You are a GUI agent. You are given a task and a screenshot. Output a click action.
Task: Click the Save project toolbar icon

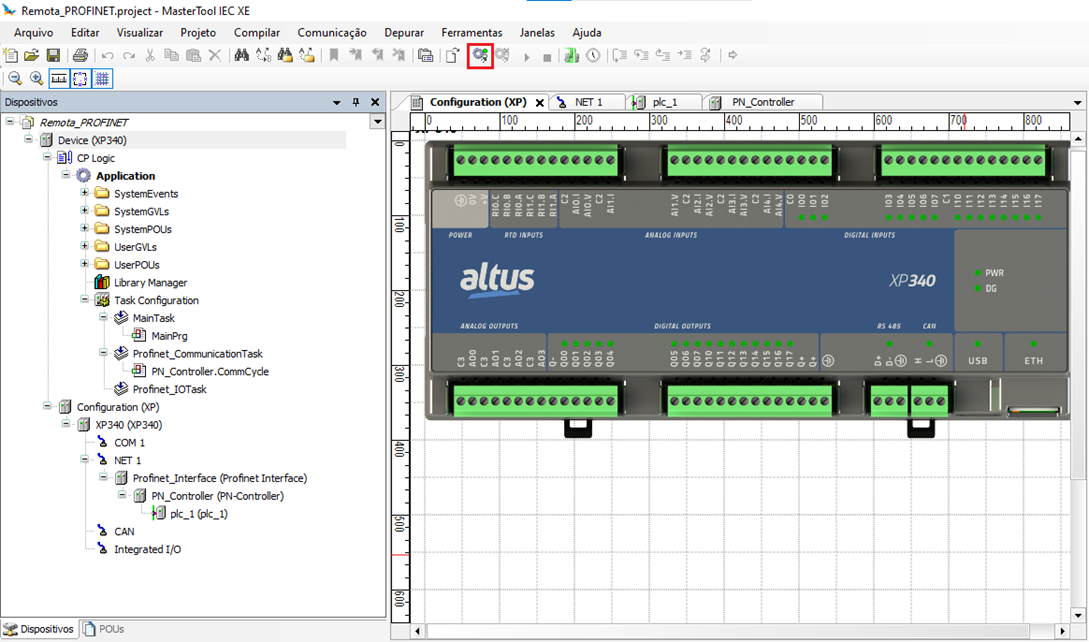(x=54, y=56)
